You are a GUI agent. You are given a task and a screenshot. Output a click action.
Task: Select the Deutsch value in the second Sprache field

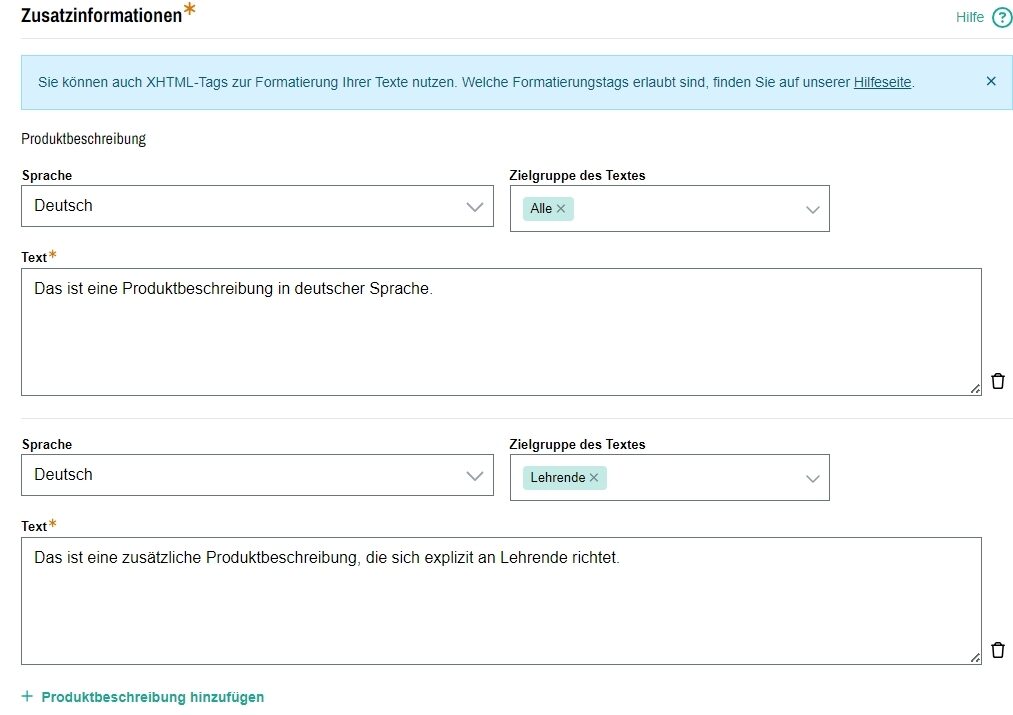pyautogui.click(x=63, y=475)
